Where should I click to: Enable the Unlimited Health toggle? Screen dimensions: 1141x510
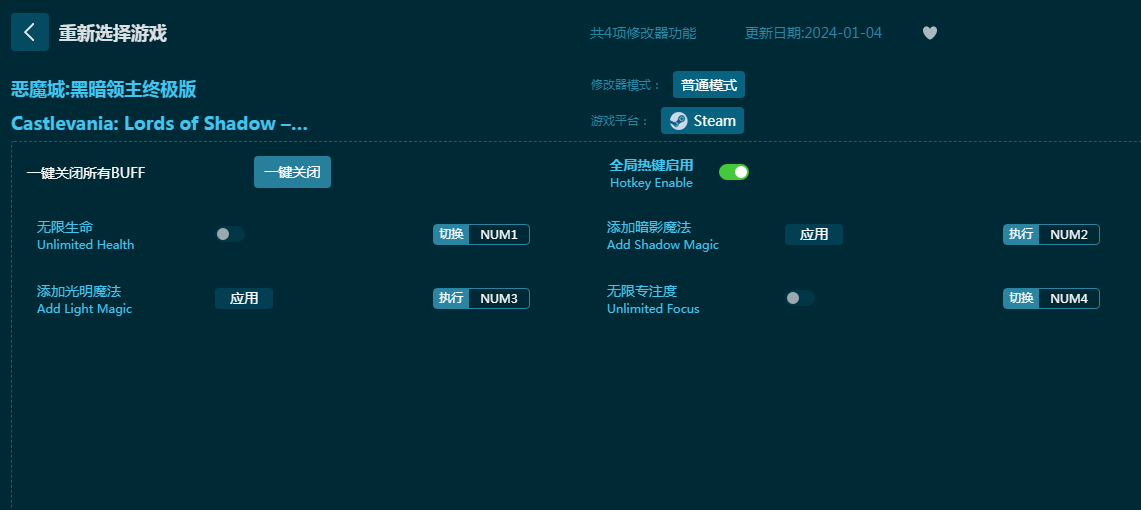[230, 234]
